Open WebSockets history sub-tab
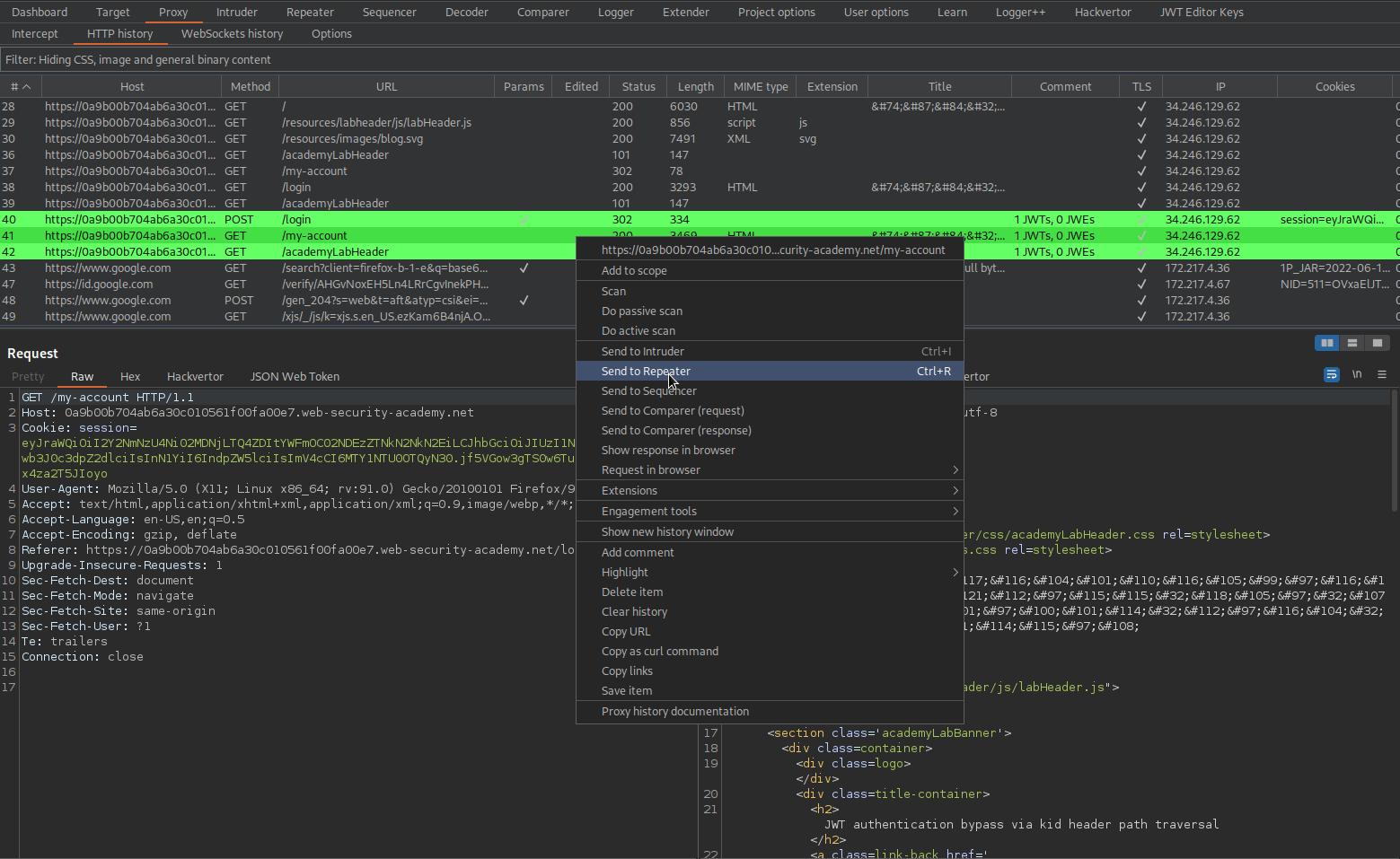 tap(232, 34)
